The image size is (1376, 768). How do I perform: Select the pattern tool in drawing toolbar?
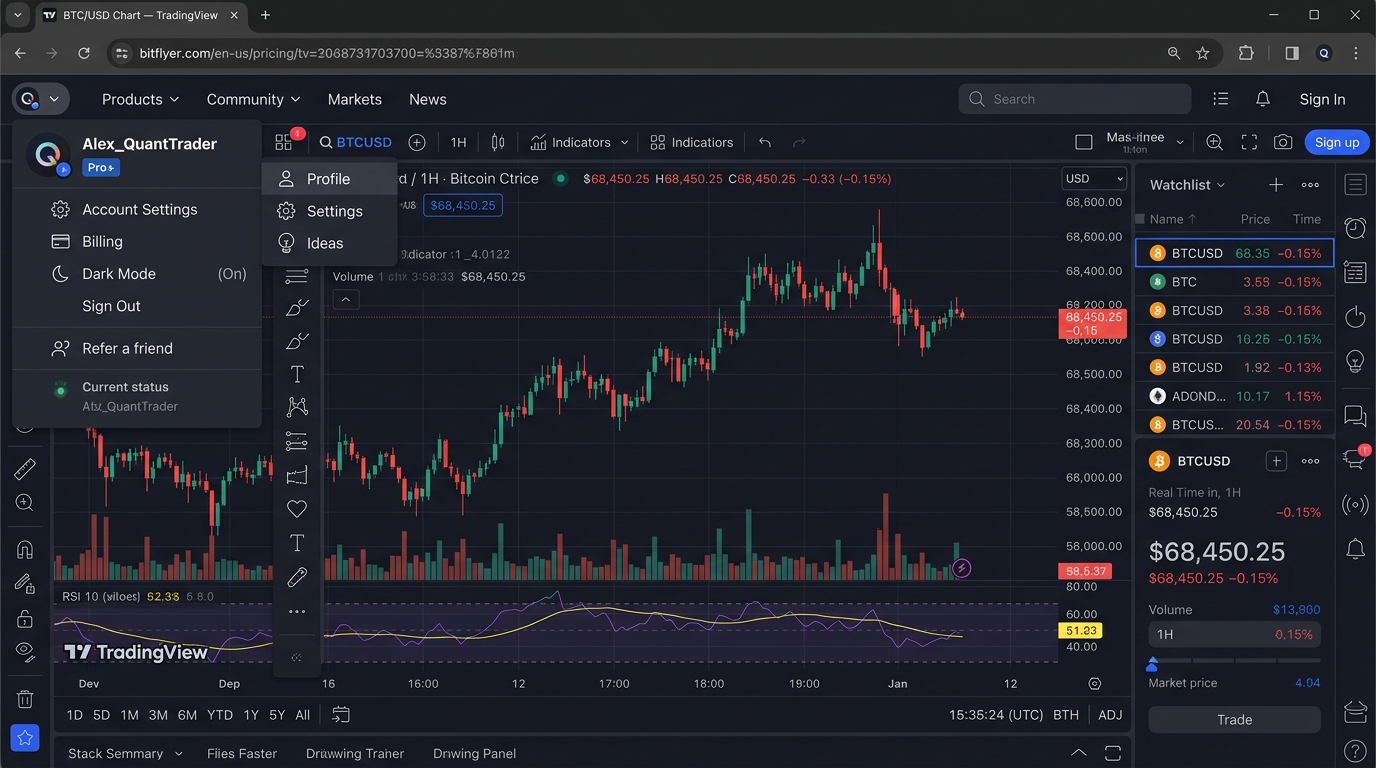(297, 407)
